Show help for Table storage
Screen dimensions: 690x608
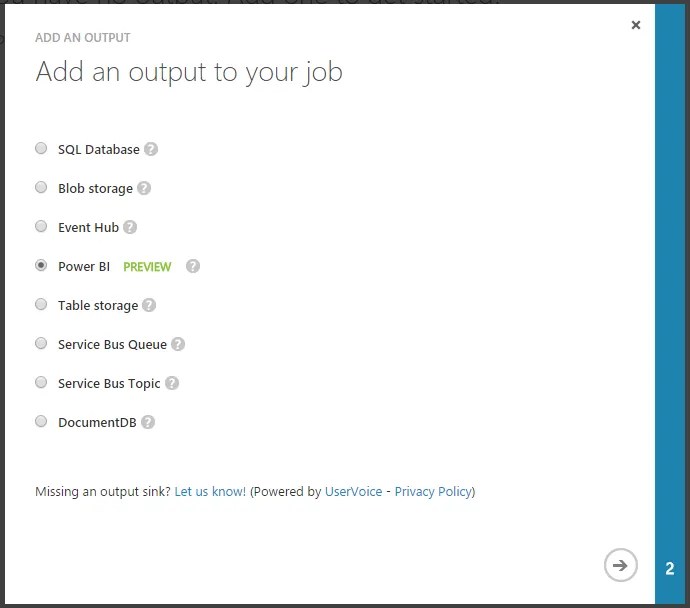pos(149,305)
